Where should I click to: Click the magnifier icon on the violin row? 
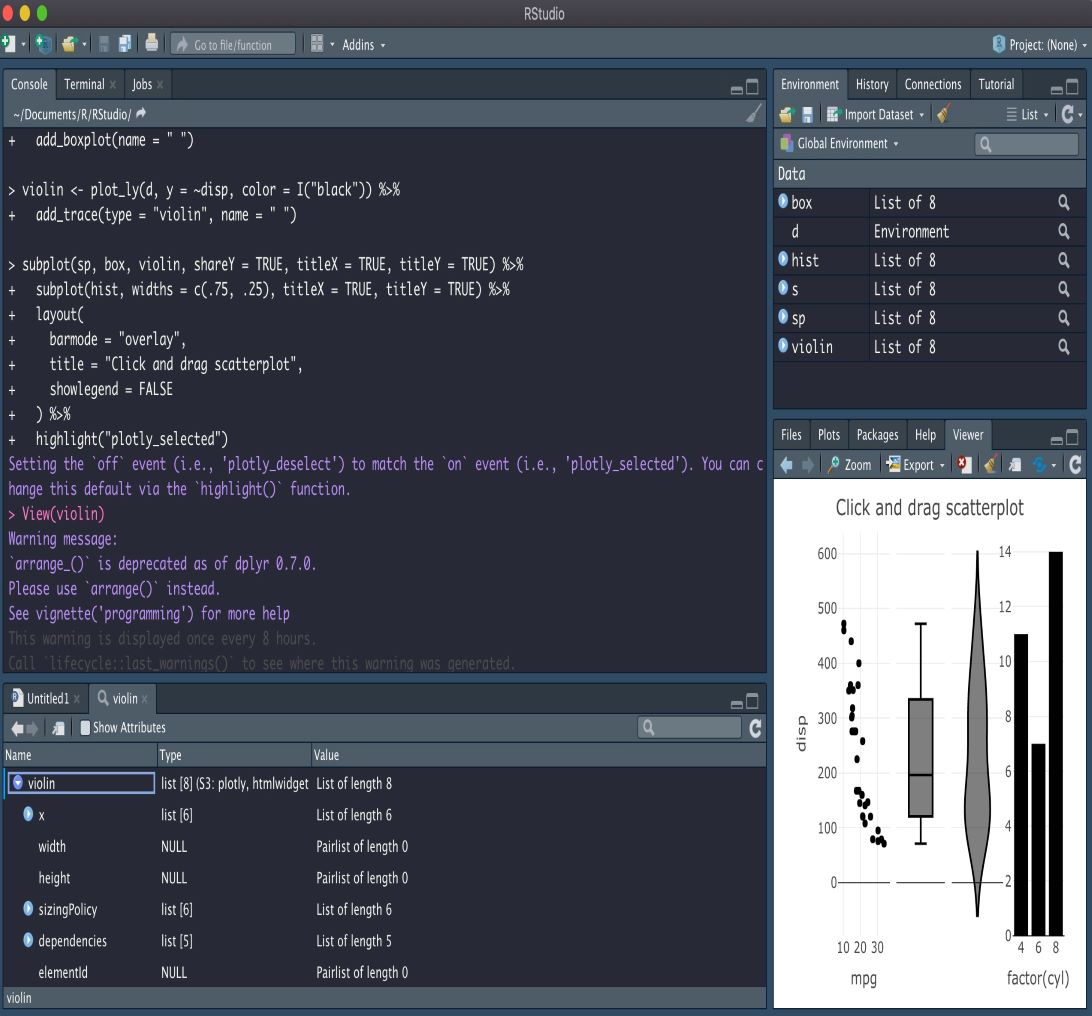pos(1064,347)
